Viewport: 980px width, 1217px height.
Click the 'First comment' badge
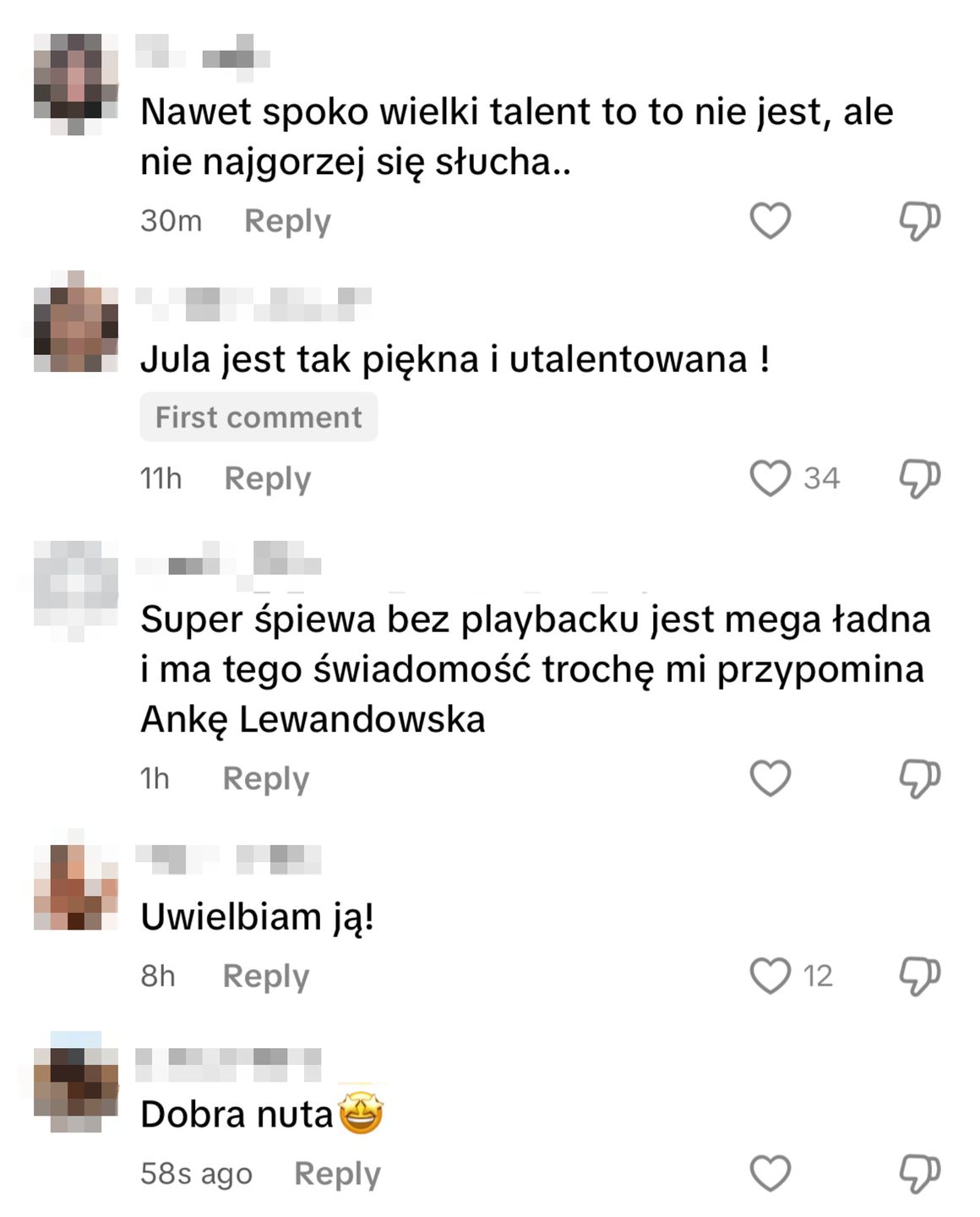tap(259, 417)
